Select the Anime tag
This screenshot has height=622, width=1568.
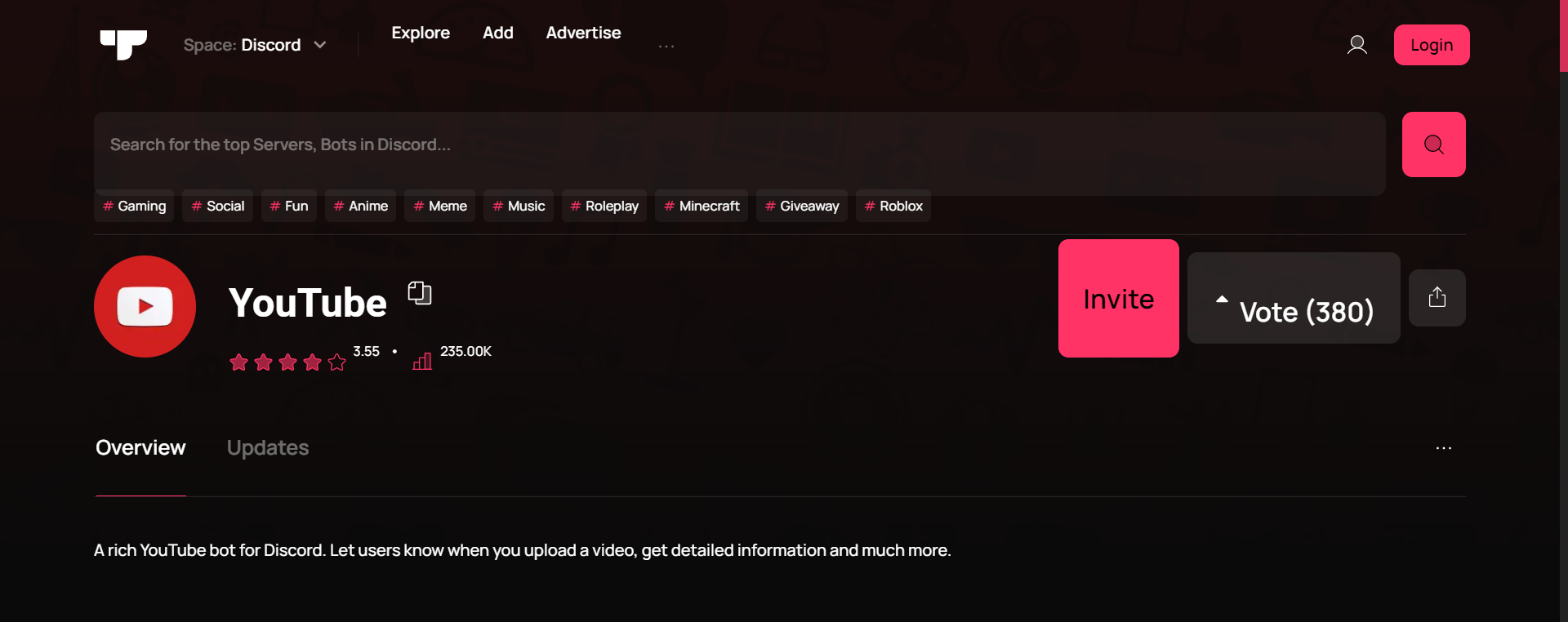tap(360, 206)
